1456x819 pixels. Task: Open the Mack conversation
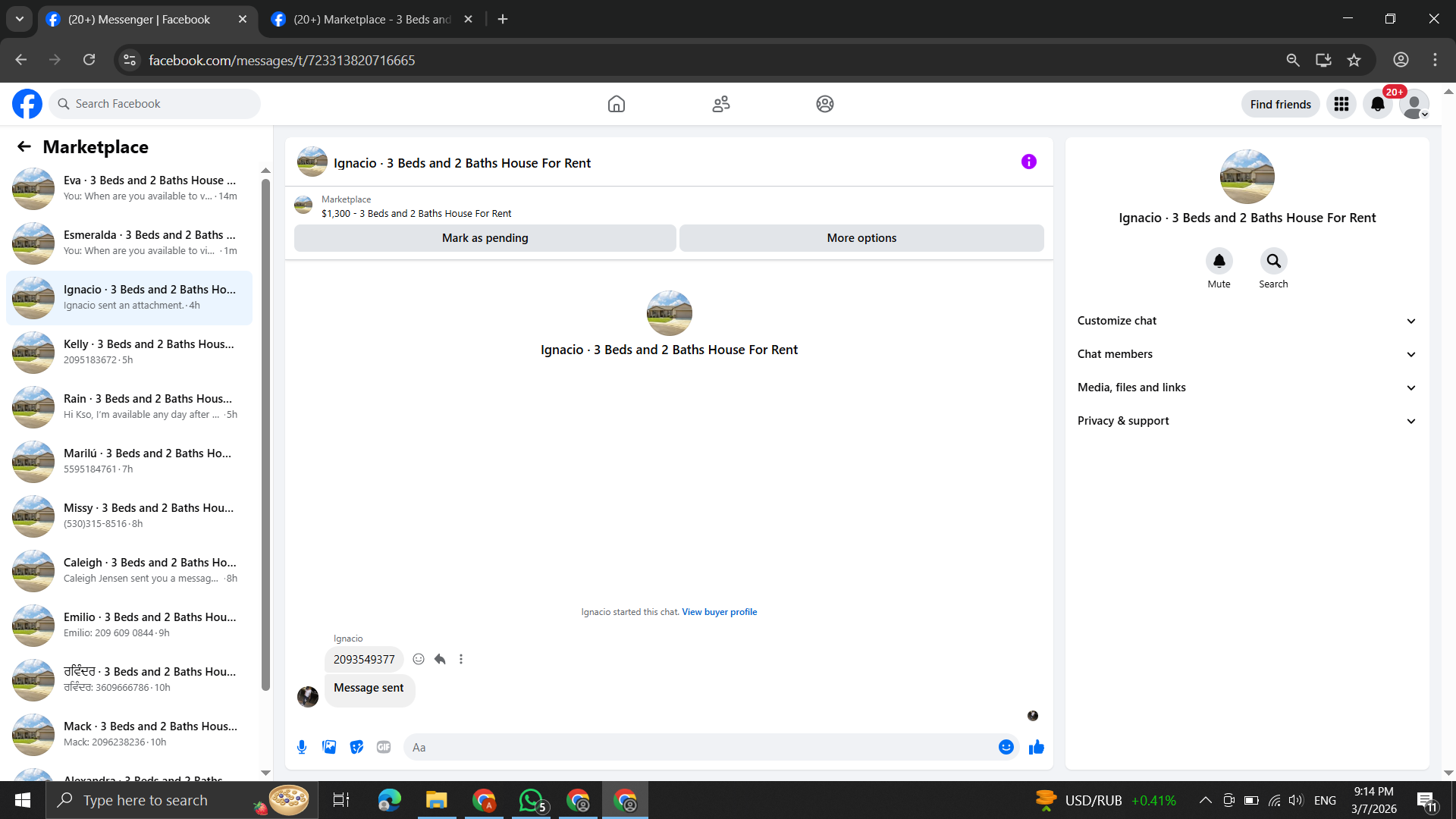(129, 735)
